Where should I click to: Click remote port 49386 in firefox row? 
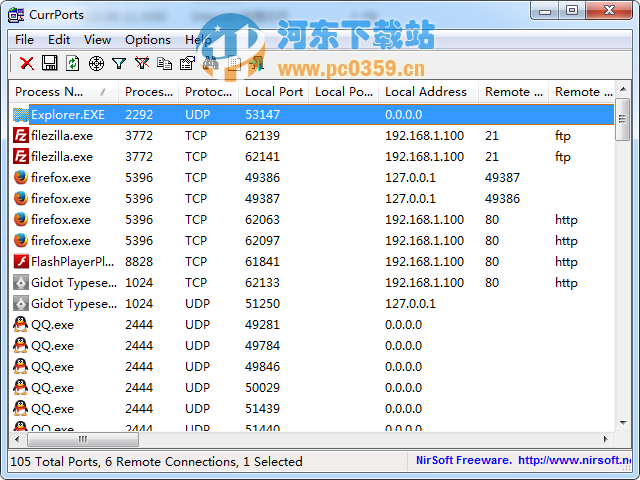point(502,199)
